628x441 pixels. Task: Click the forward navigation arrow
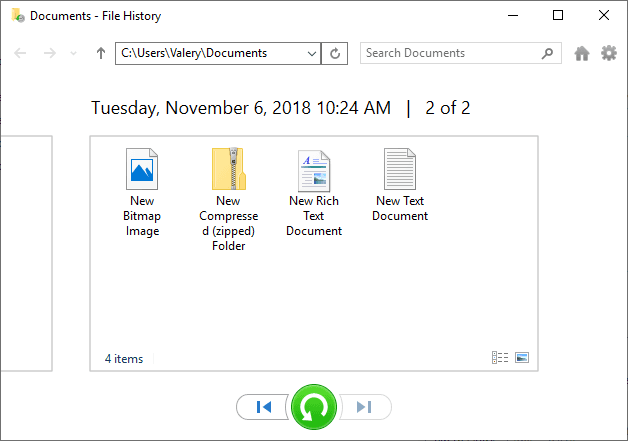point(50,53)
